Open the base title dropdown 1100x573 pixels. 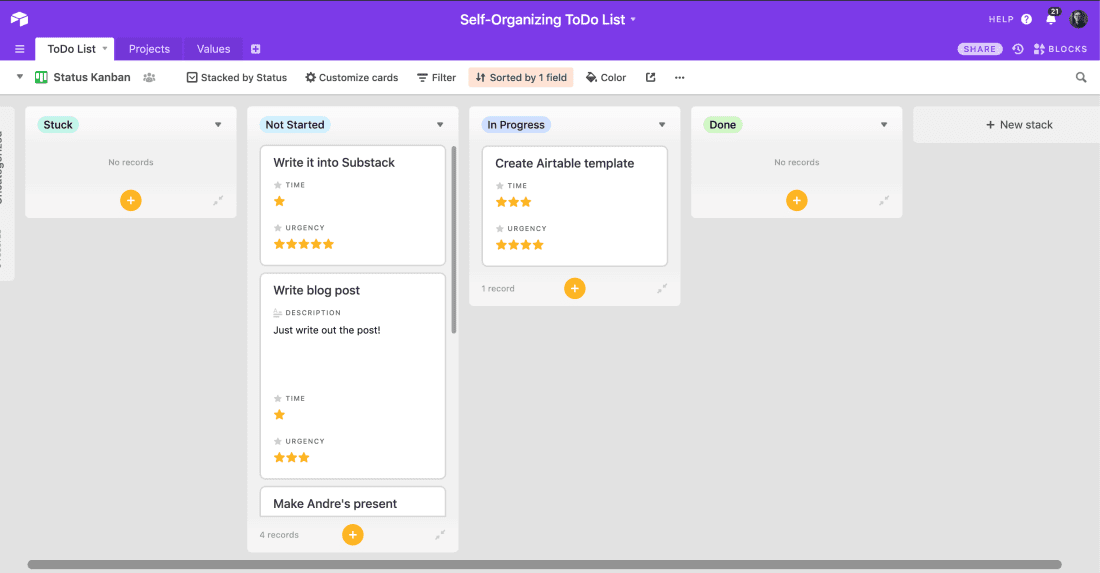click(x=633, y=20)
